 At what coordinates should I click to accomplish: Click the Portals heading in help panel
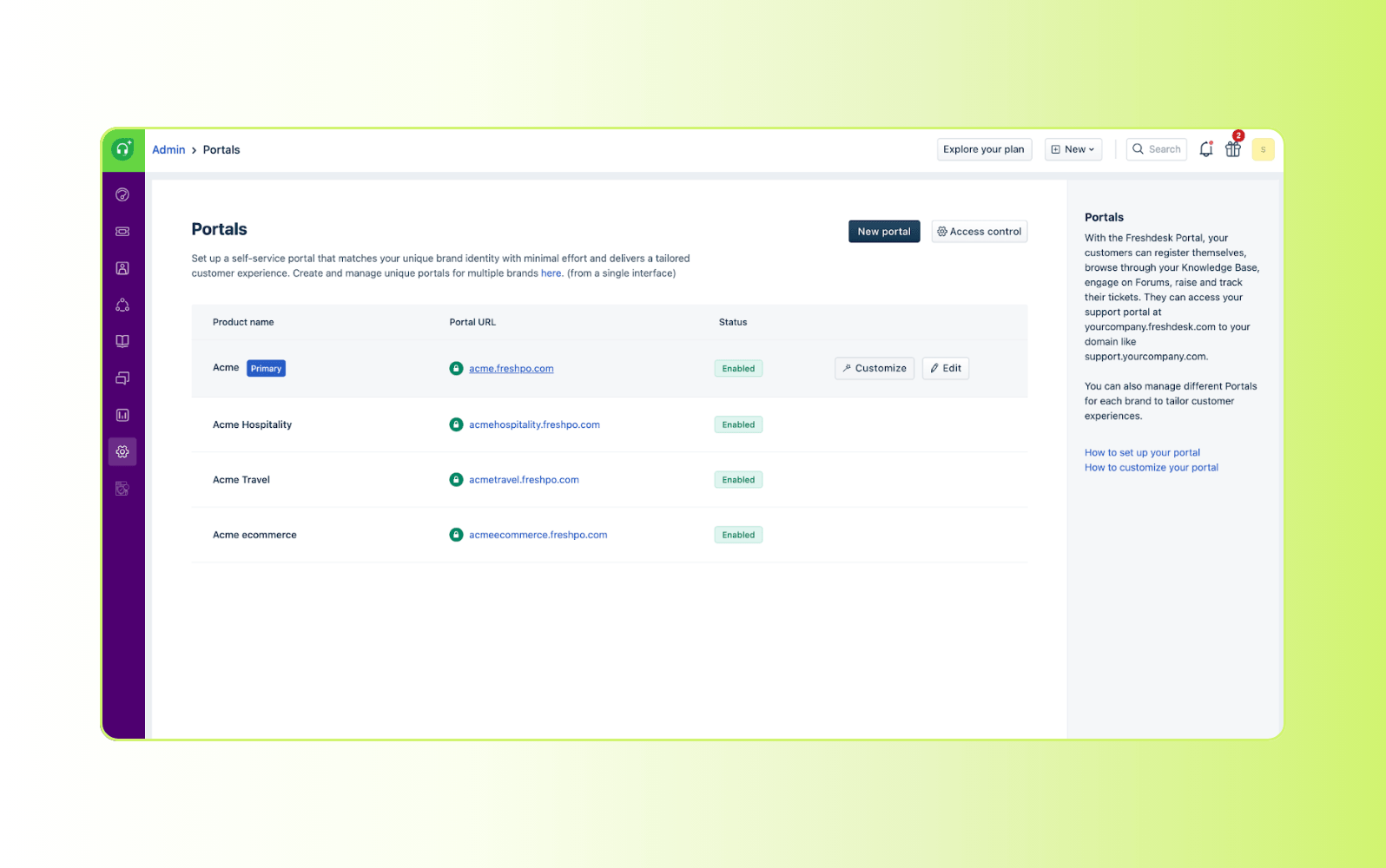[x=1104, y=217]
